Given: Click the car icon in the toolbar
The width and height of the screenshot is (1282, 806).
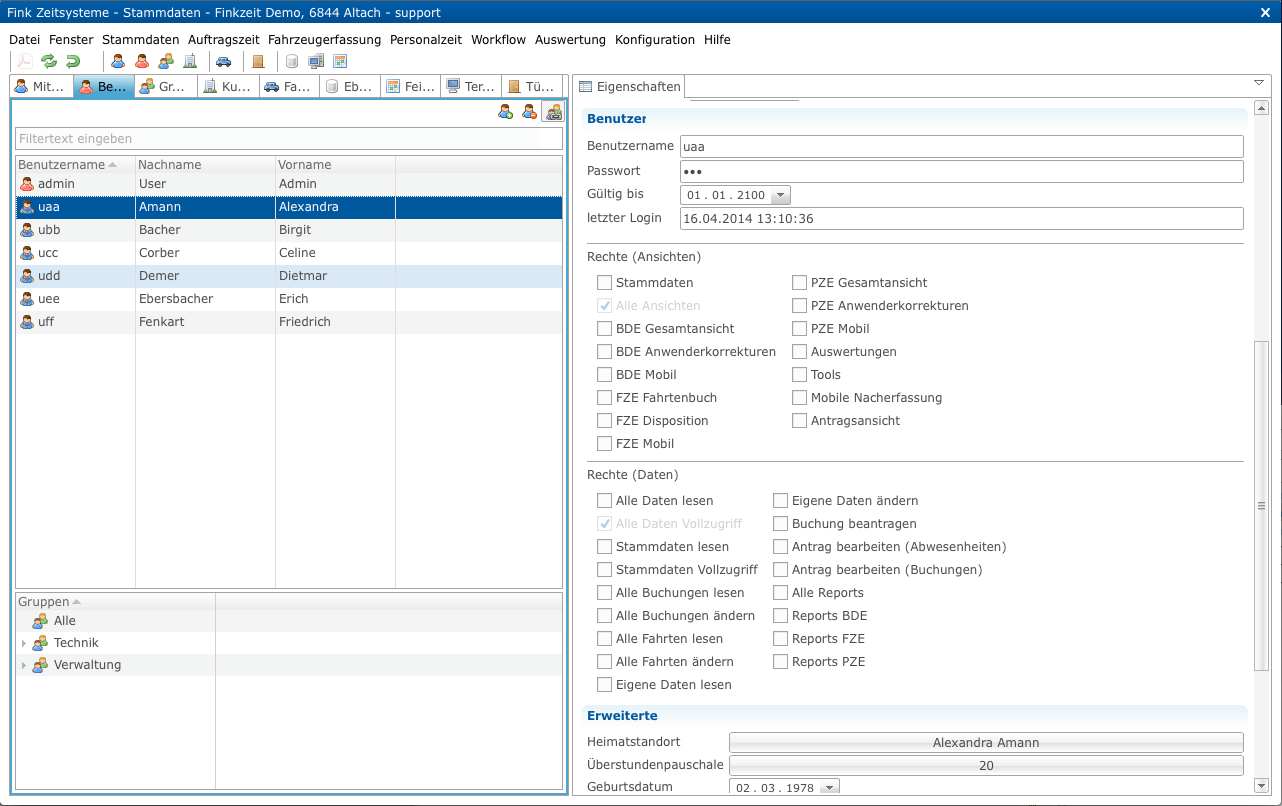Looking at the screenshot, I should (224, 62).
